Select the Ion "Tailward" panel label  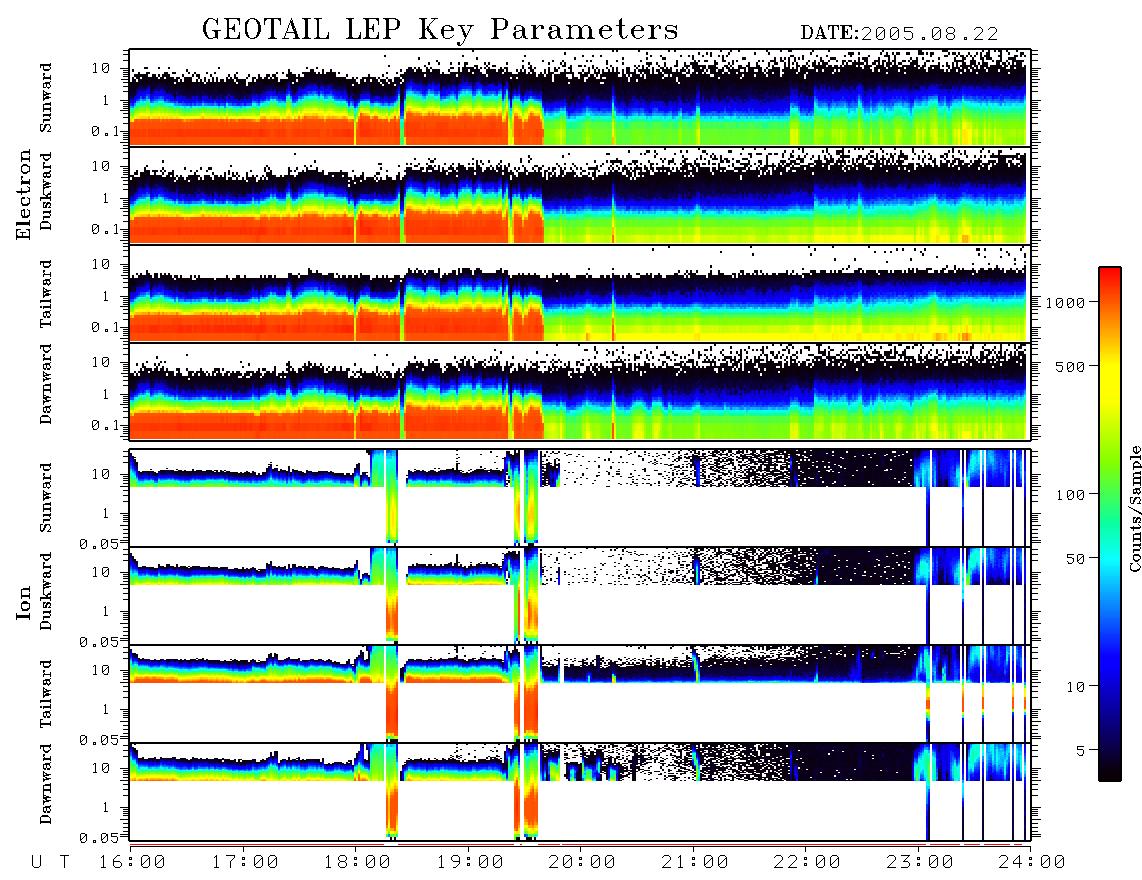46,694
